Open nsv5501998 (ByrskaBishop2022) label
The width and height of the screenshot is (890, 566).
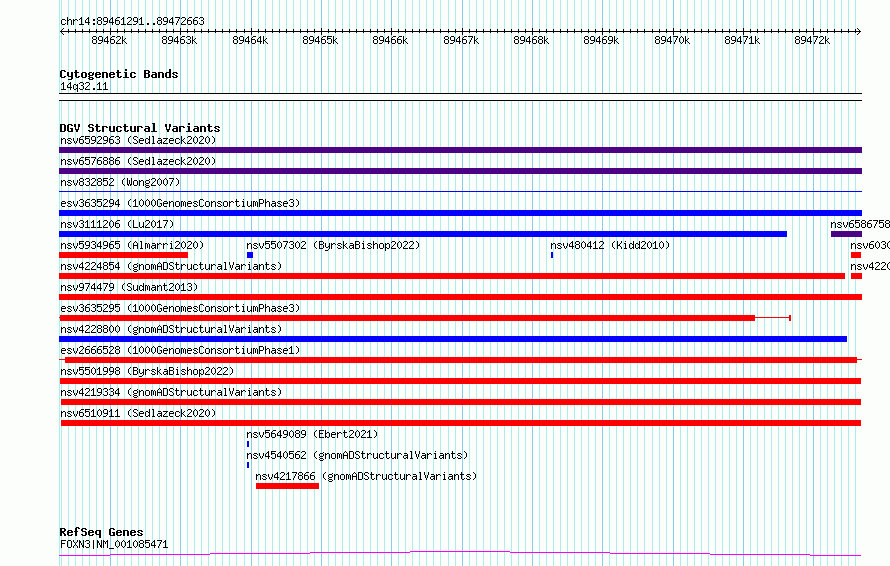coord(147,371)
